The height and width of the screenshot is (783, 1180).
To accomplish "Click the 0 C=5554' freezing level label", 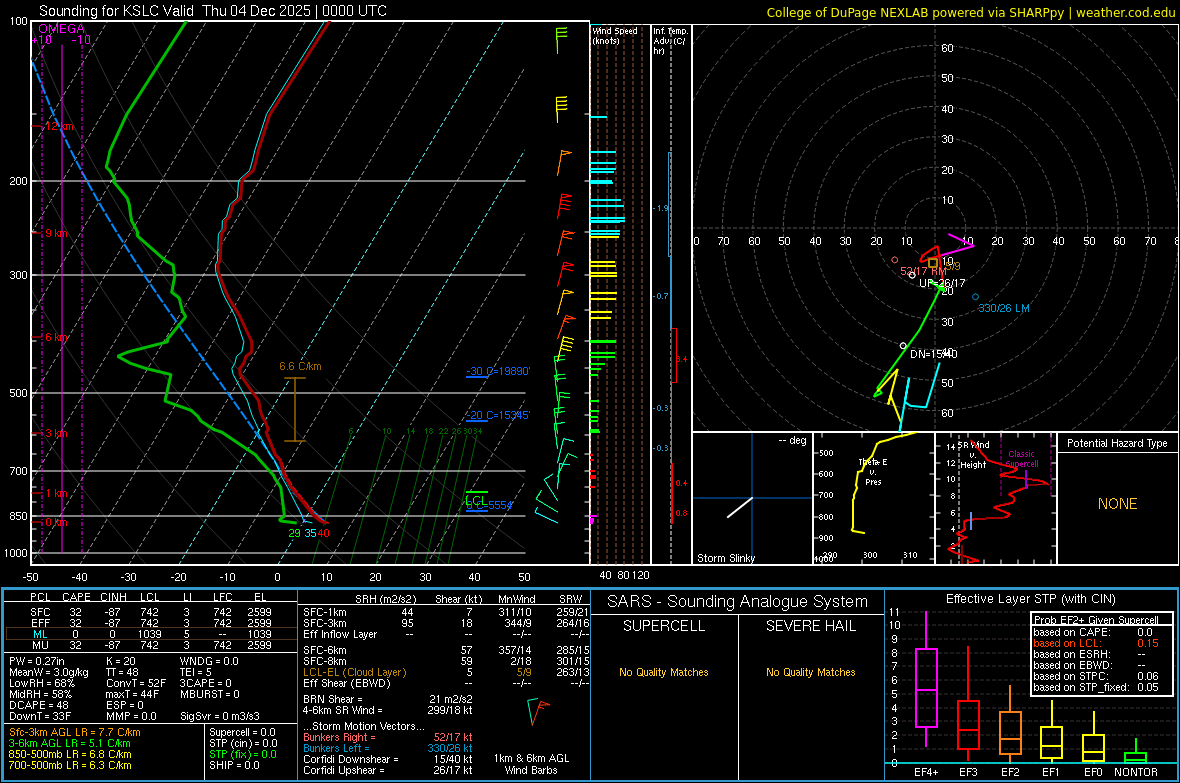I will [489, 505].
